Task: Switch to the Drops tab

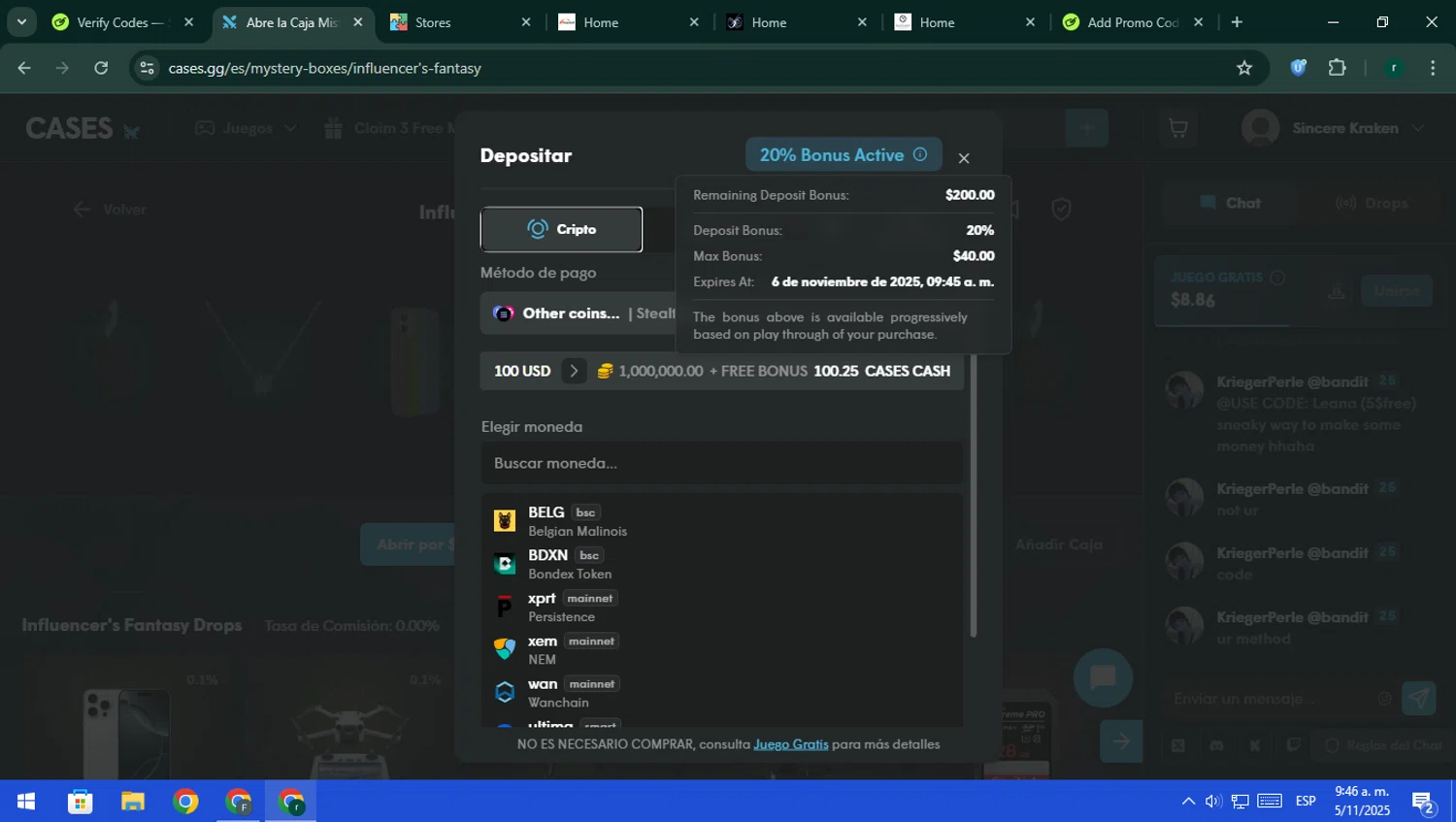Action: (x=1372, y=203)
